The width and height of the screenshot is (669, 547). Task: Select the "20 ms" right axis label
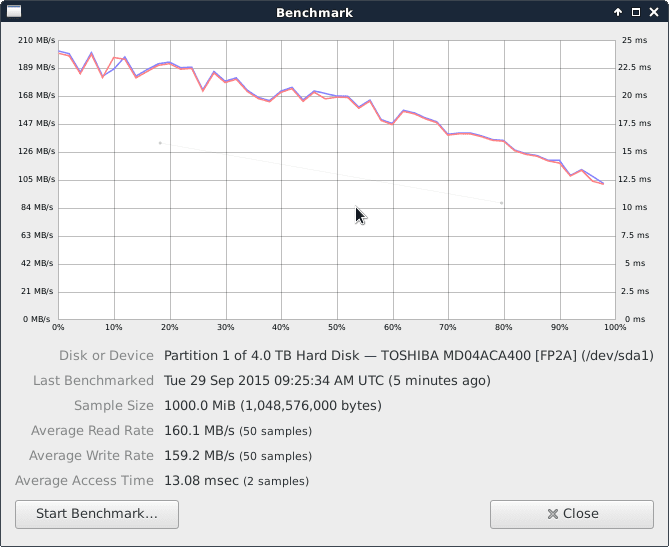click(634, 95)
